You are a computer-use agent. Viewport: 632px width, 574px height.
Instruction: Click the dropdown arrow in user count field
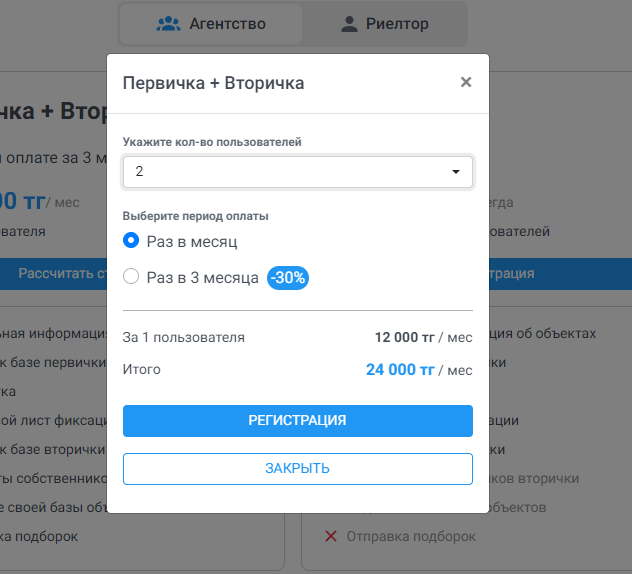point(456,172)
